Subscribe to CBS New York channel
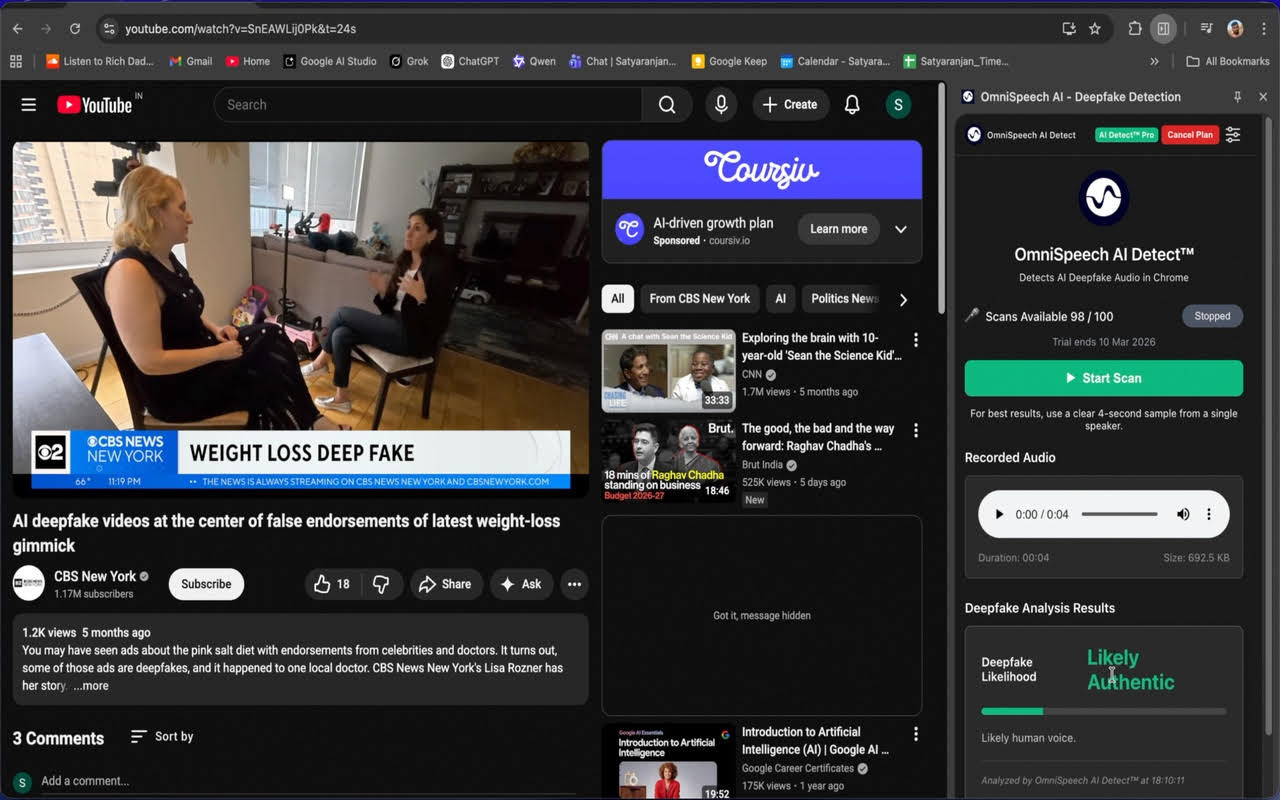Screen dimensions: 1280x800 click(x=206, y=584)
